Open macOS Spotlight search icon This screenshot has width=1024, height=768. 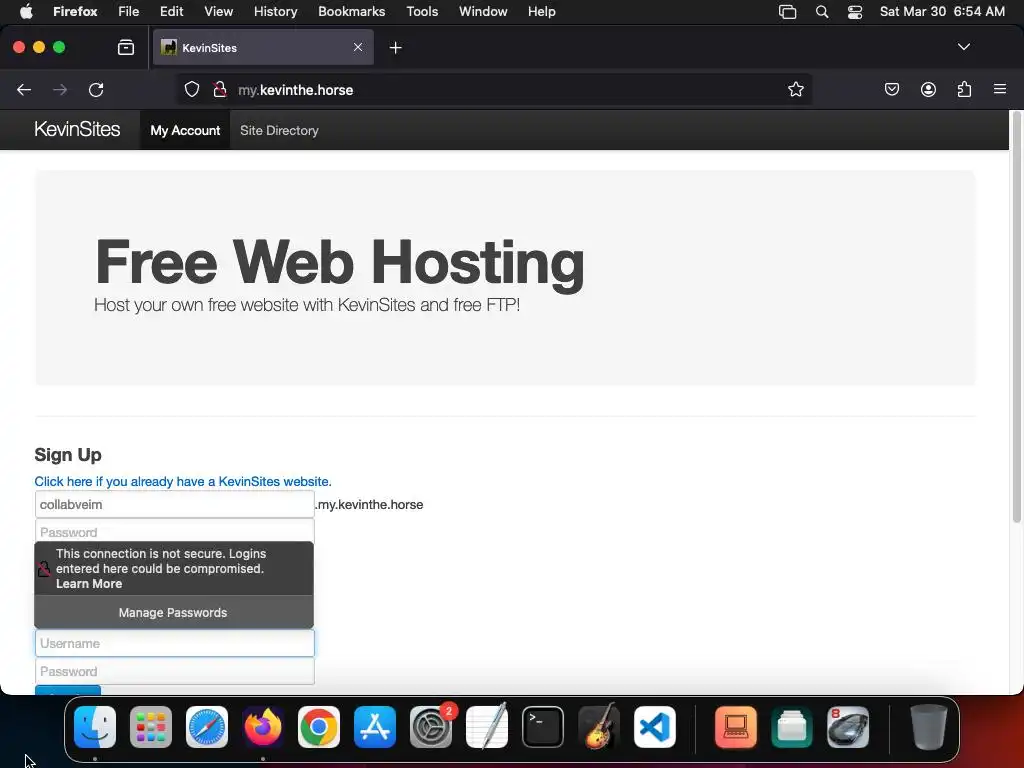coord(822,12)
